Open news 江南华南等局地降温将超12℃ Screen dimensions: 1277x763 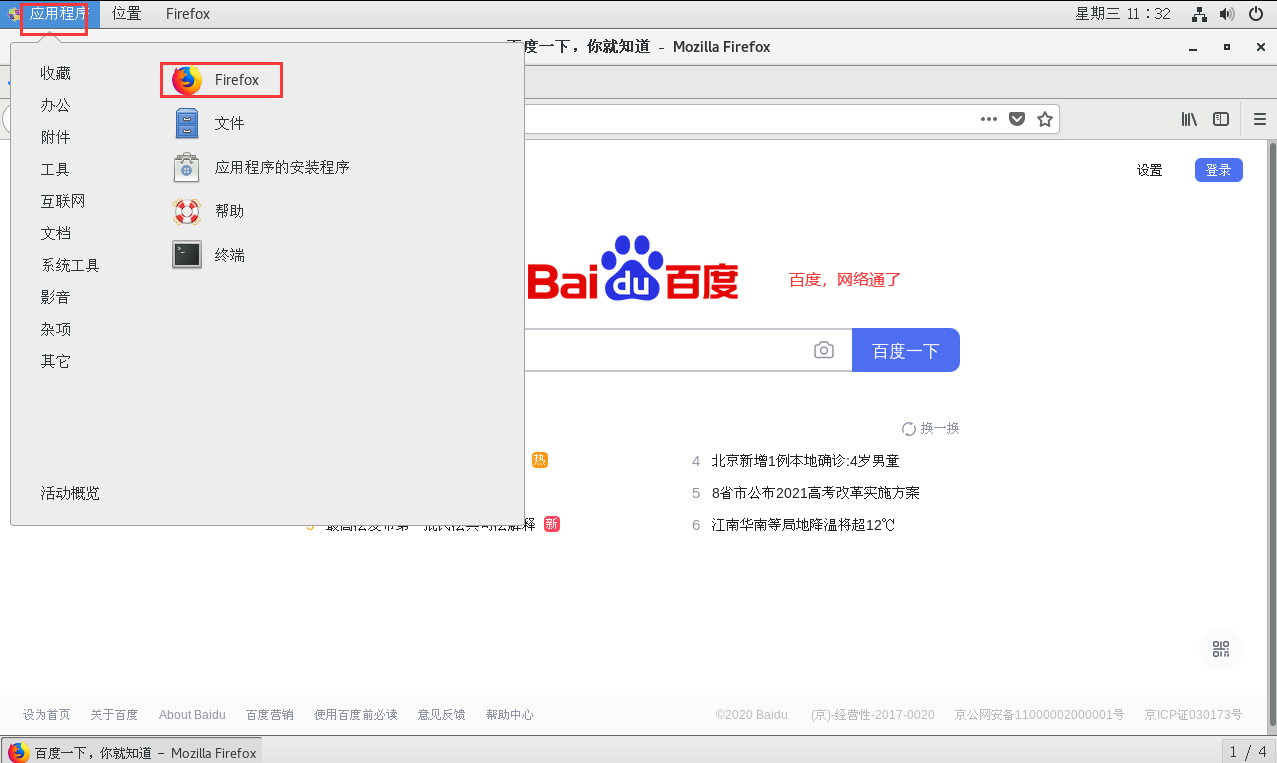(x=803, y=525)
